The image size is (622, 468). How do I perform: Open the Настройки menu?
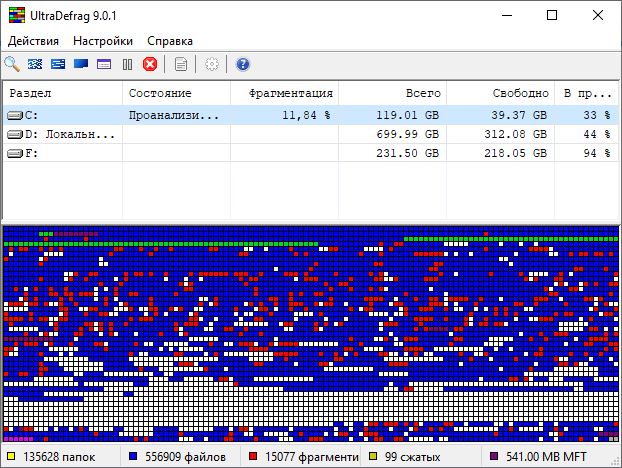point(103,41)
